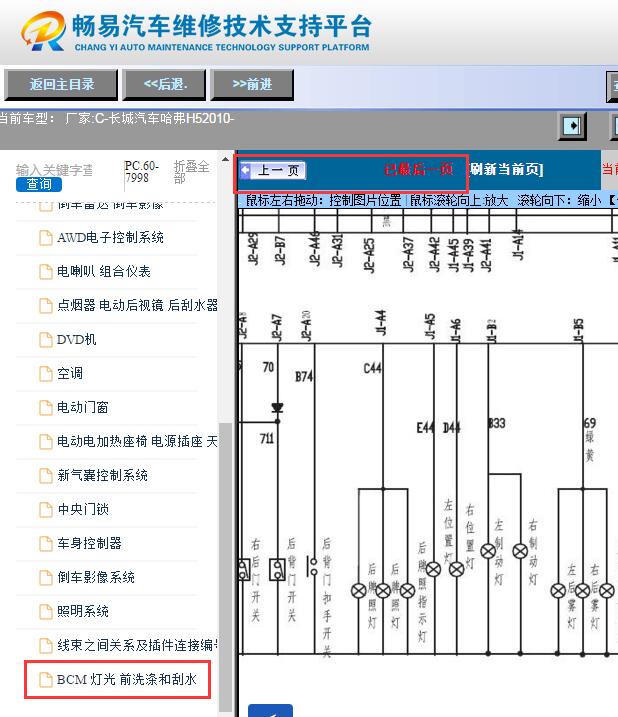Focus the keyword search input field
618x717 pixels.
tap(54, 170)
